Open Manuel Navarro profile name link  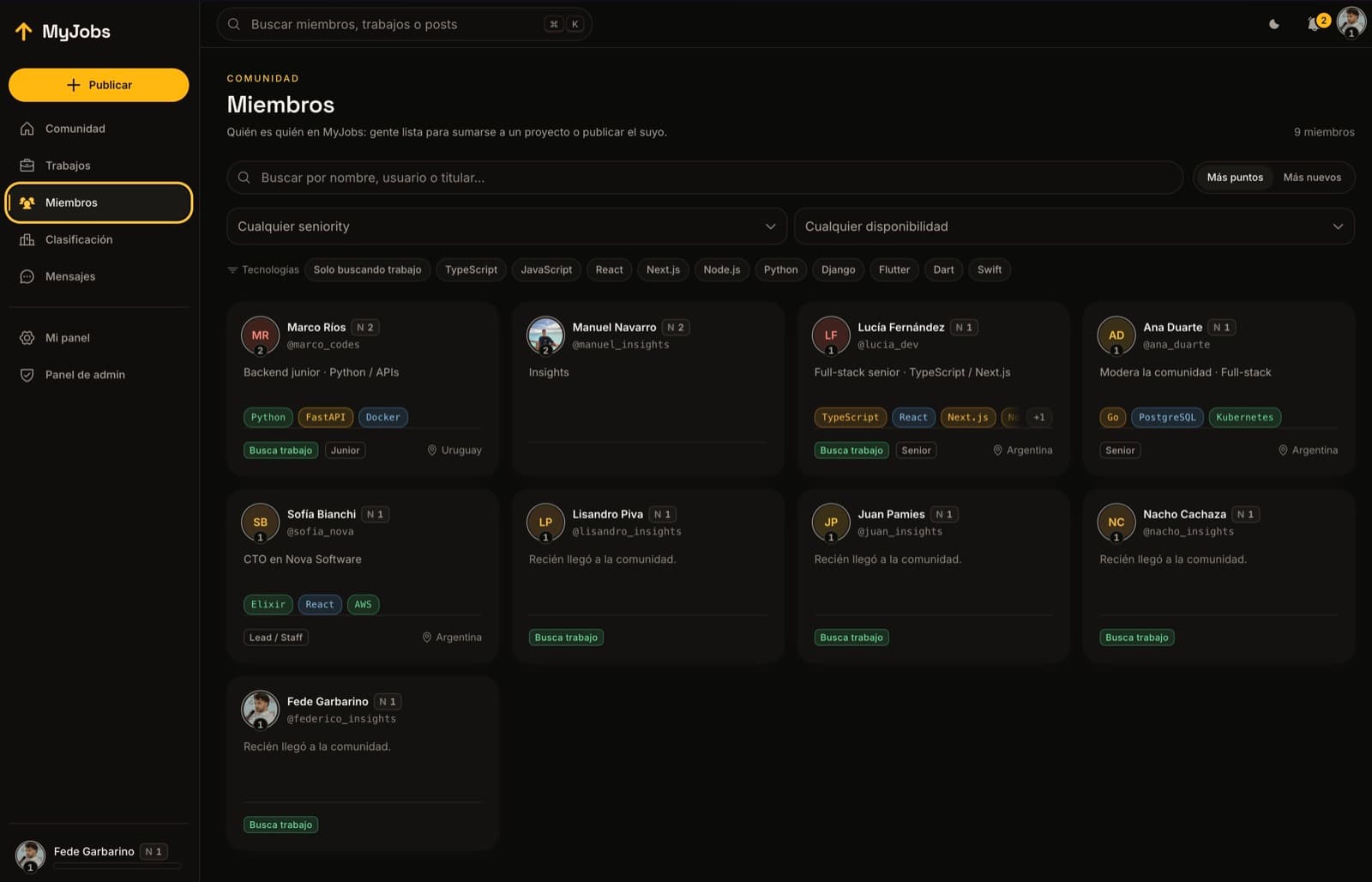614,328
